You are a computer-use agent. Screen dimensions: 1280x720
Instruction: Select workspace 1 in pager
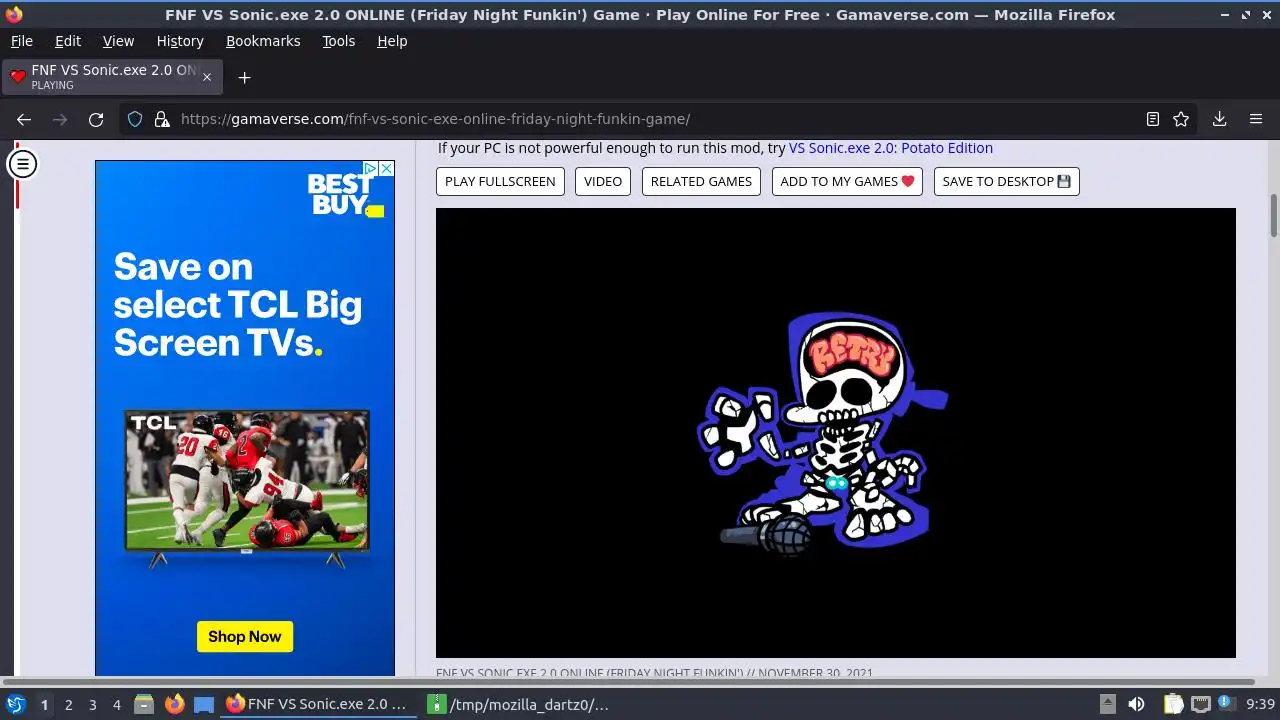[x=44, y=704]
